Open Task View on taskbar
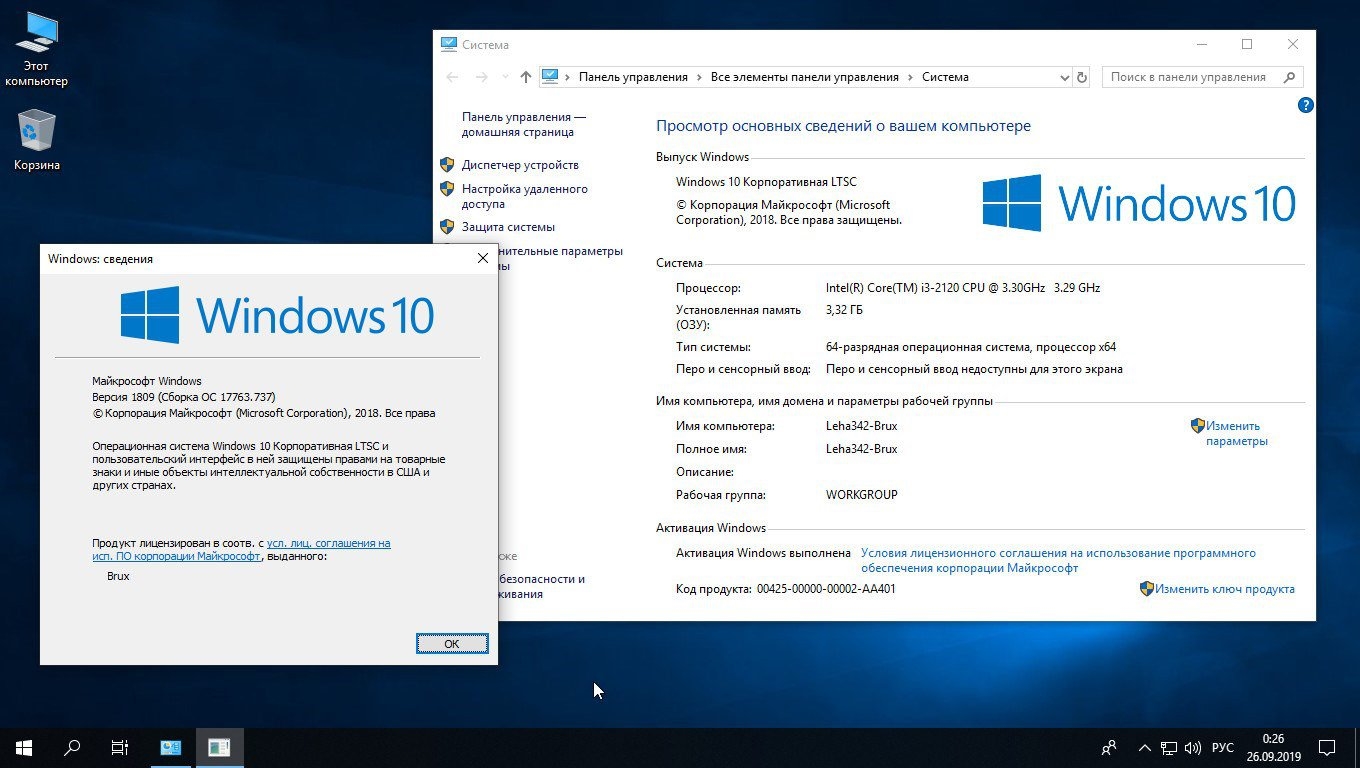 pos(120,747)
